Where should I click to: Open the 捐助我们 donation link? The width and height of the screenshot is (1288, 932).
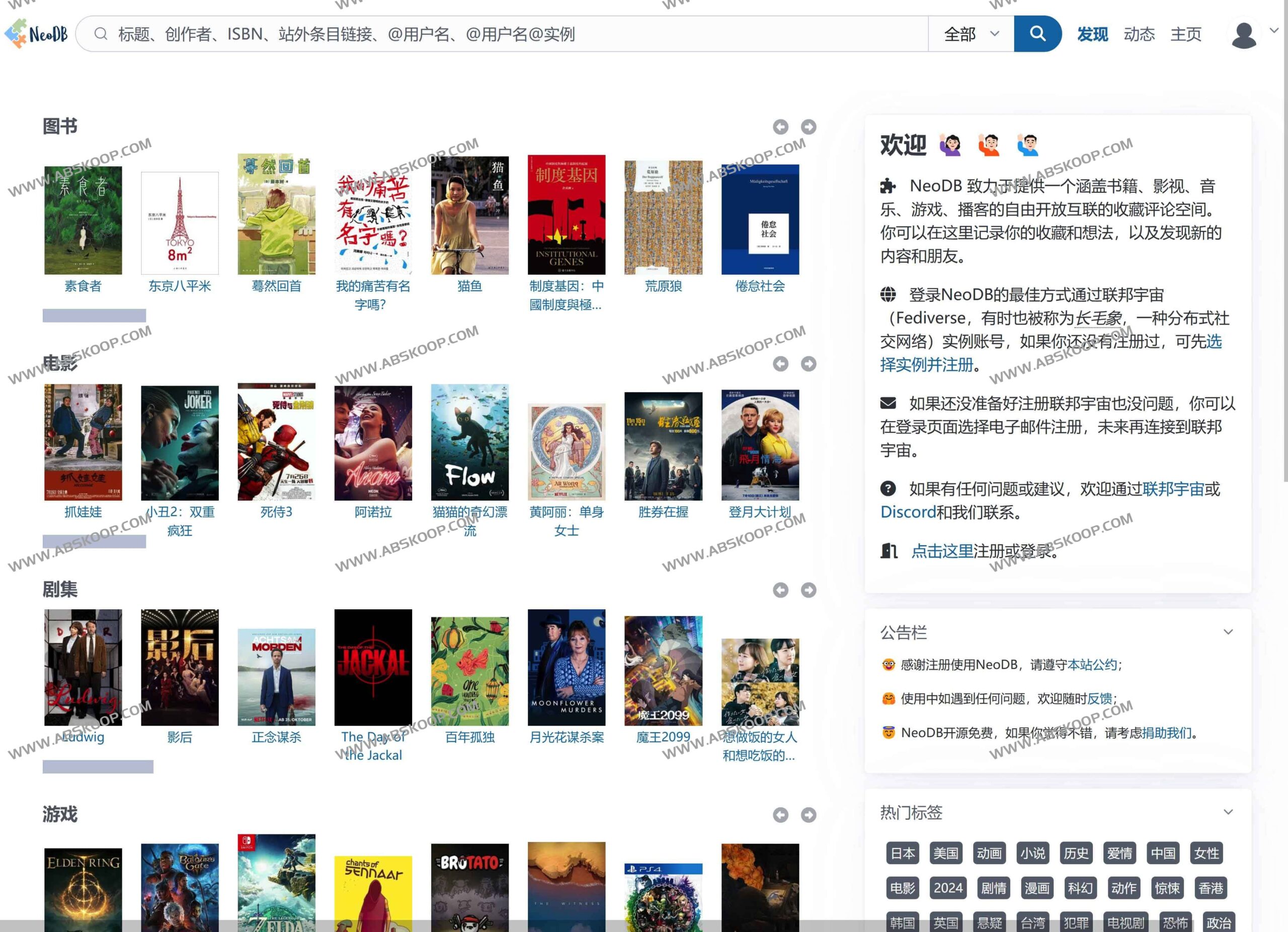[x=1166, y=733]
